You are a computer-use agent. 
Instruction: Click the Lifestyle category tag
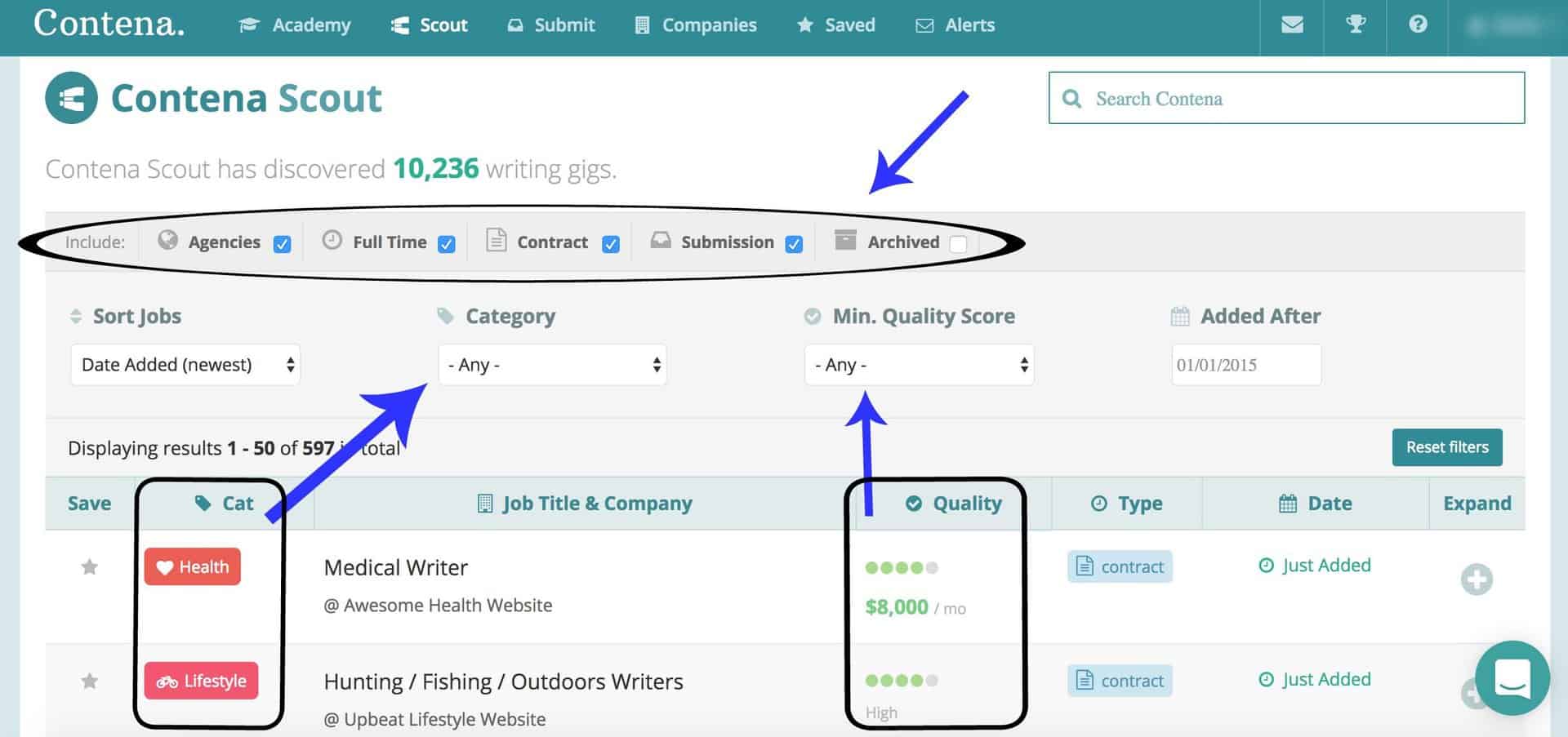tap(201, 681)
